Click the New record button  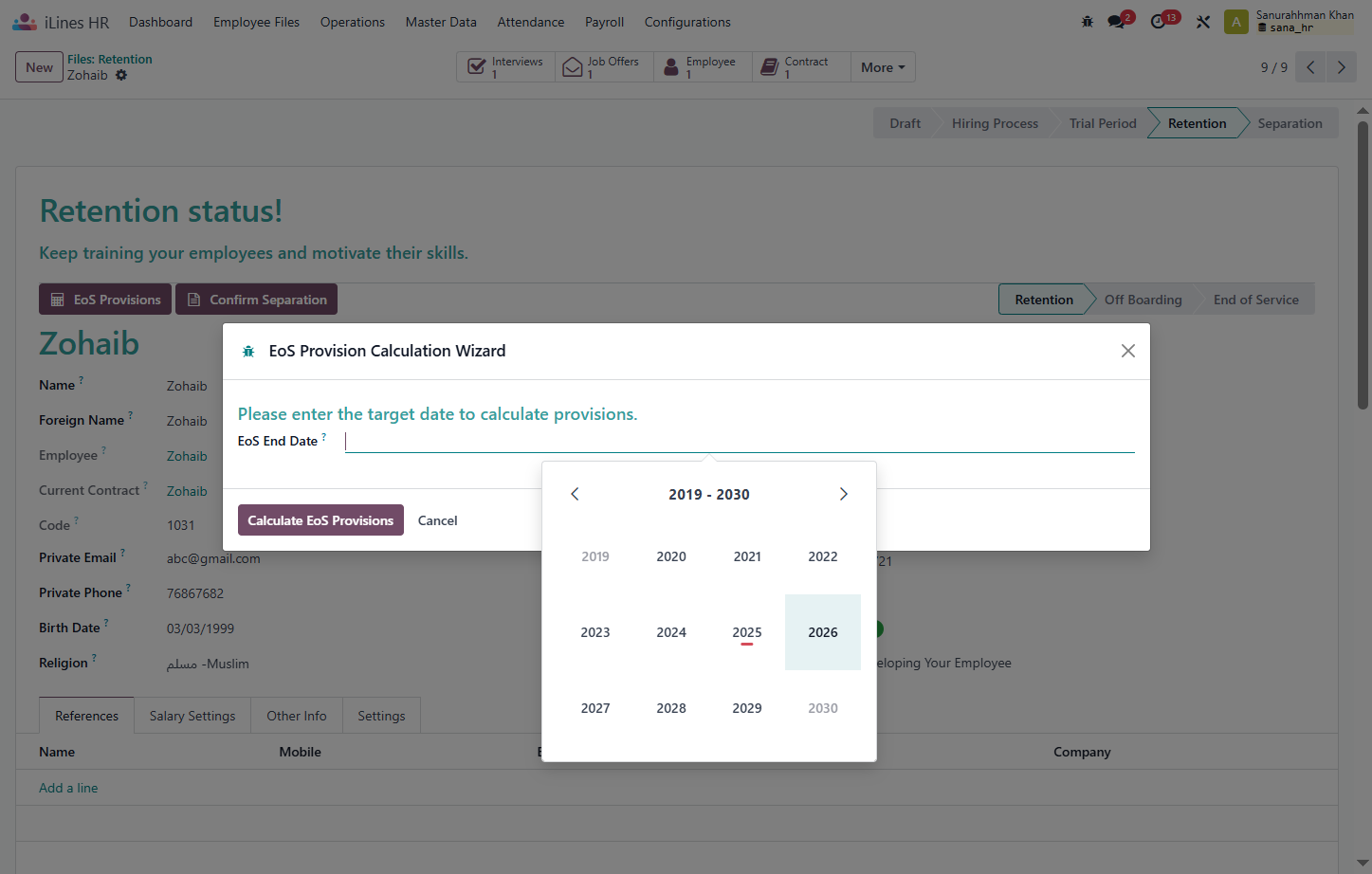point(40,67)
